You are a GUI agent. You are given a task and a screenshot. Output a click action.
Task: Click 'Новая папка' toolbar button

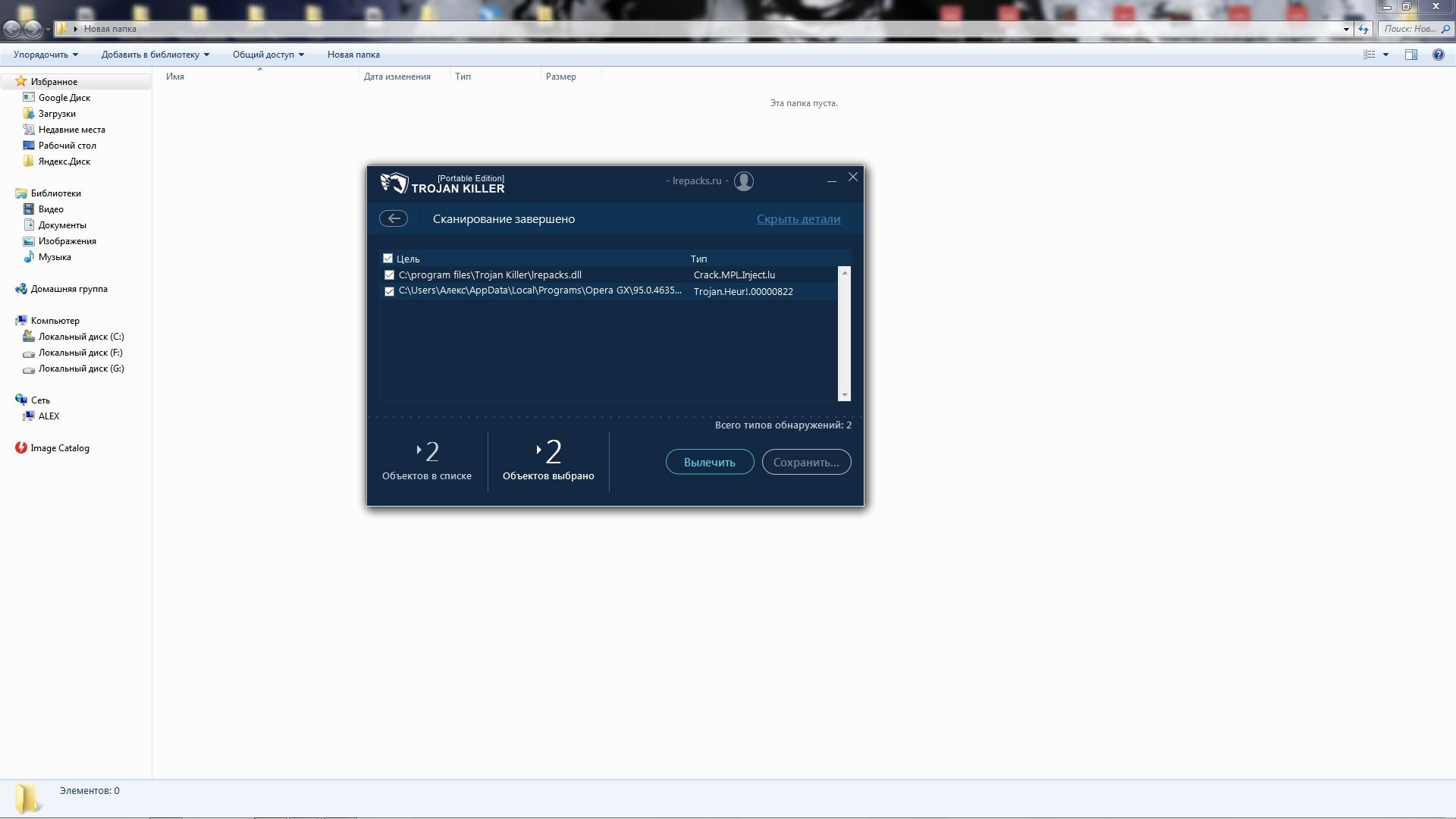tap(353, 55)
